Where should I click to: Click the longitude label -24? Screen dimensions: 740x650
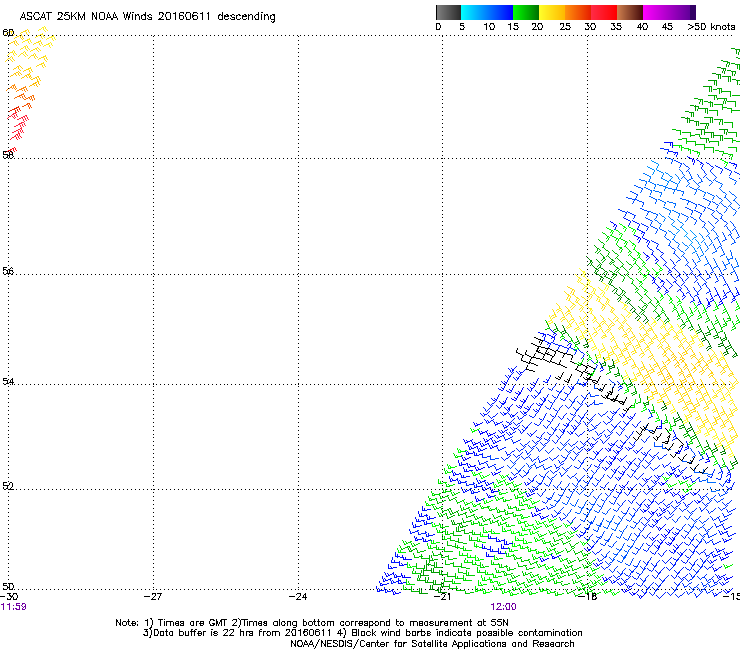[x=298, y=597]
